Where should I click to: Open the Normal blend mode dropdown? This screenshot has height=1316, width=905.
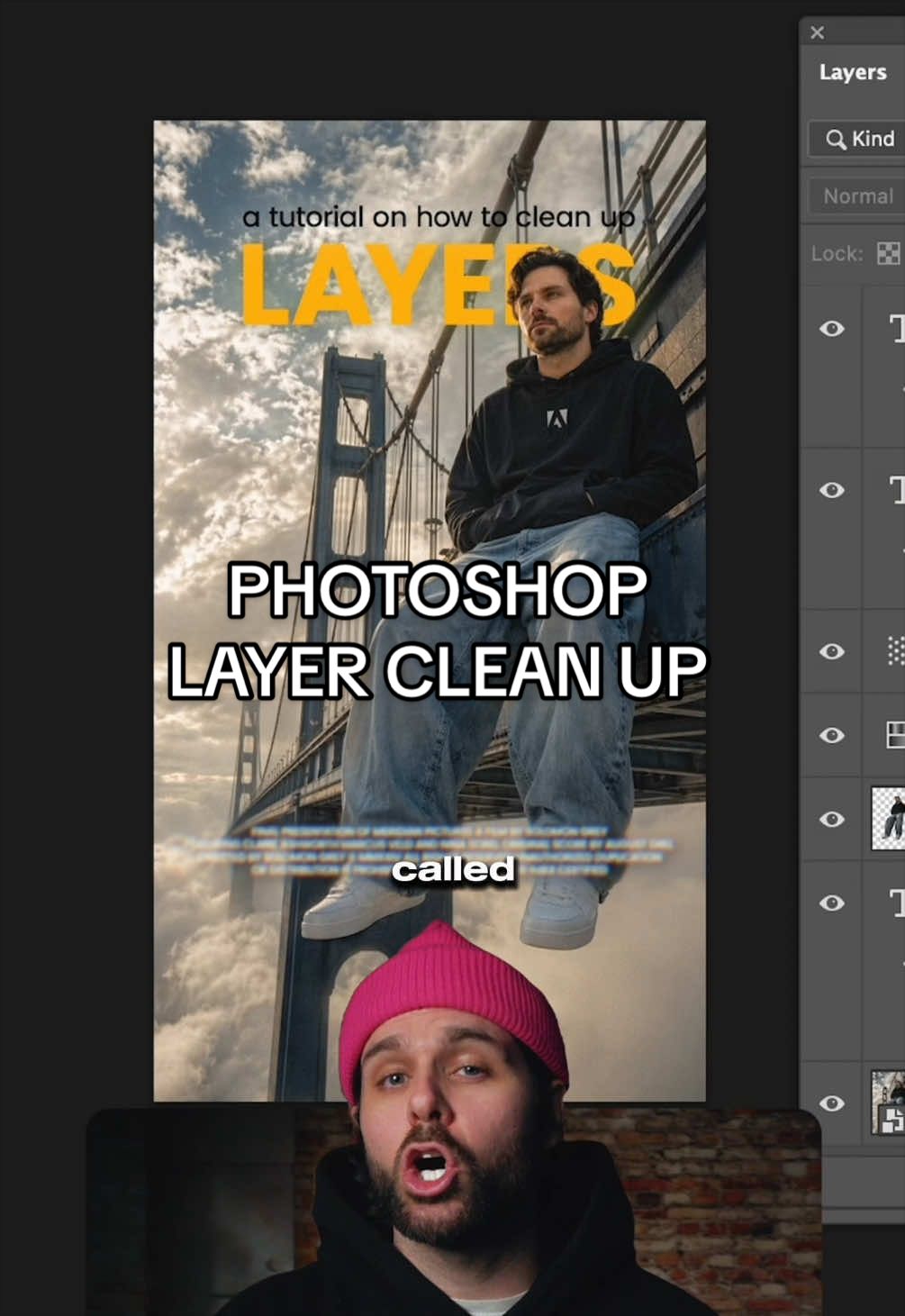pyautogui.click(x=857, y=196)
